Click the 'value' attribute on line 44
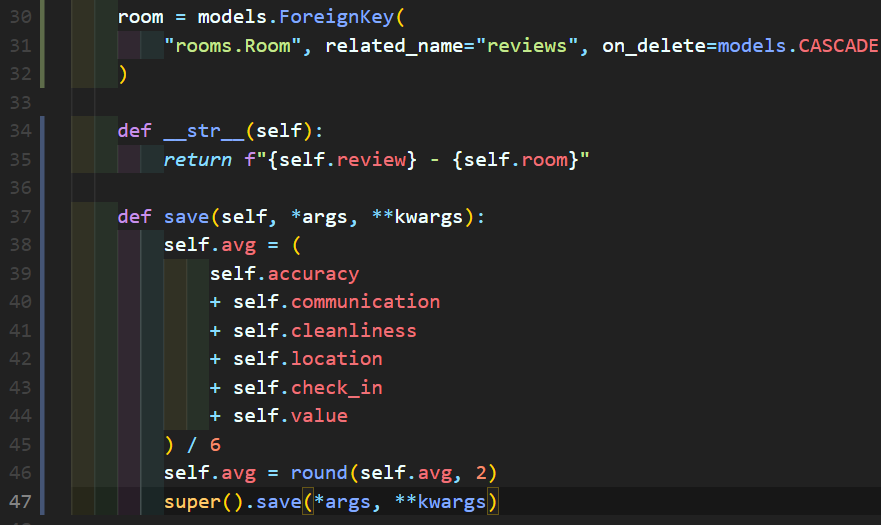This screenshot has width=881, height=525. [x=319, y=416]
